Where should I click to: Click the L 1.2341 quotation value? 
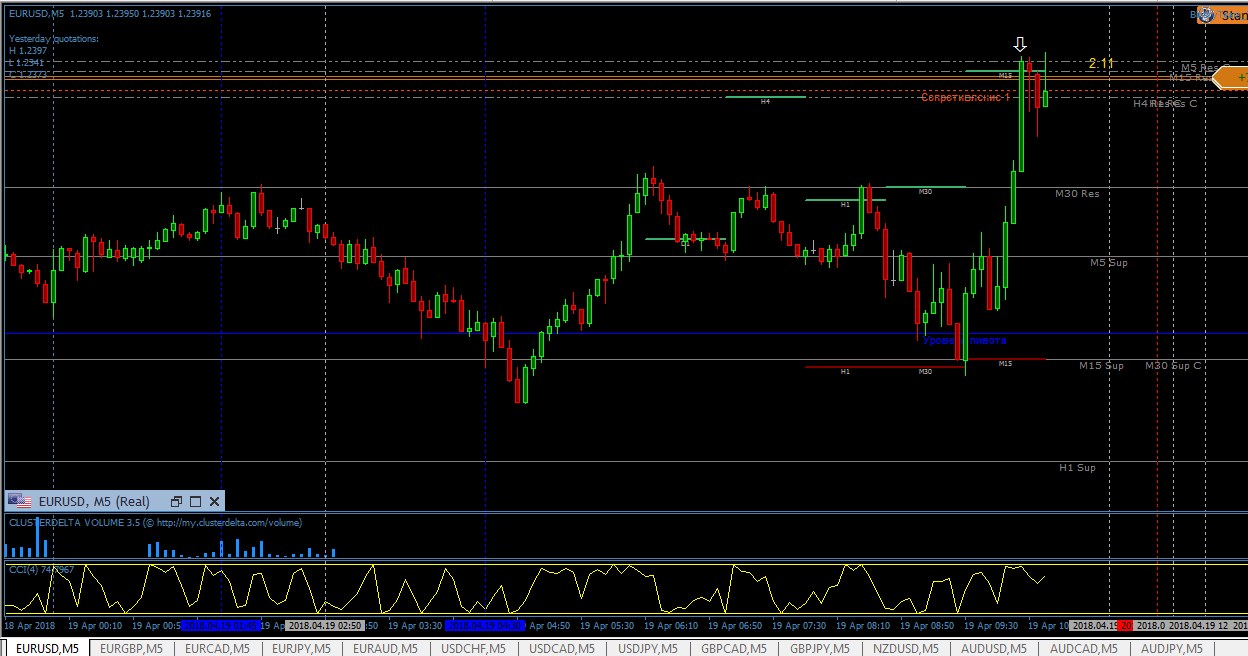tap(28, 62)
